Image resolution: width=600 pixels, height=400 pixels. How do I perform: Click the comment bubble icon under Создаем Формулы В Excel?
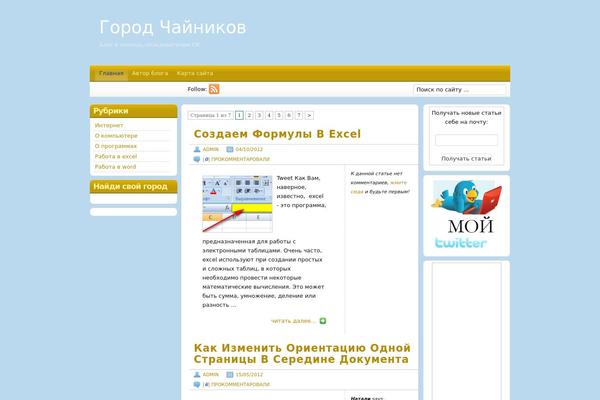tap(197, 159)
